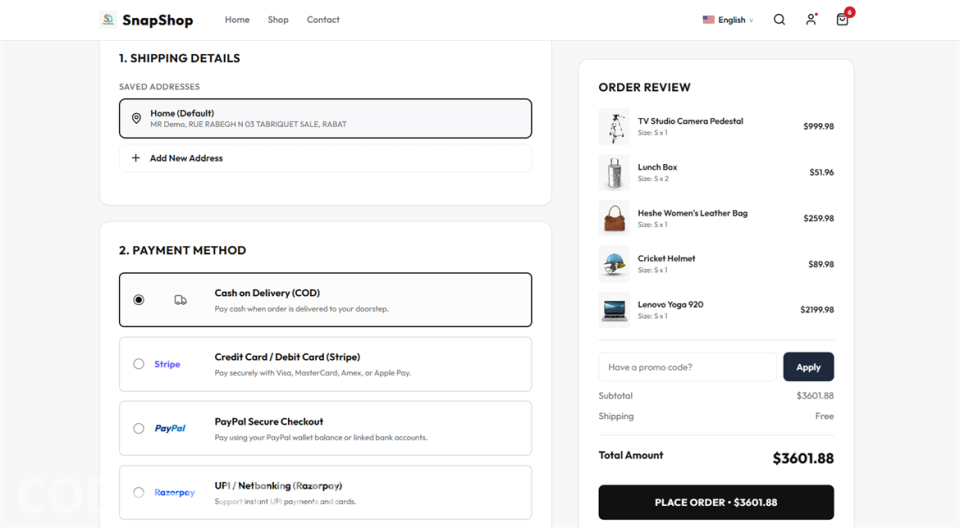Go to the Home nav item
The width and height of the screenshot is (960, 528).
(237, 20)
